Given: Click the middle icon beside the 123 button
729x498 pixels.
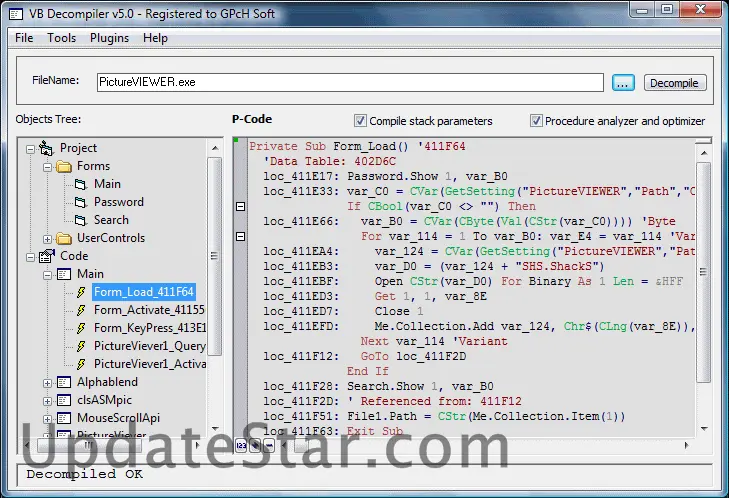Looking at the screenshot, I should (x=255, y=446).
